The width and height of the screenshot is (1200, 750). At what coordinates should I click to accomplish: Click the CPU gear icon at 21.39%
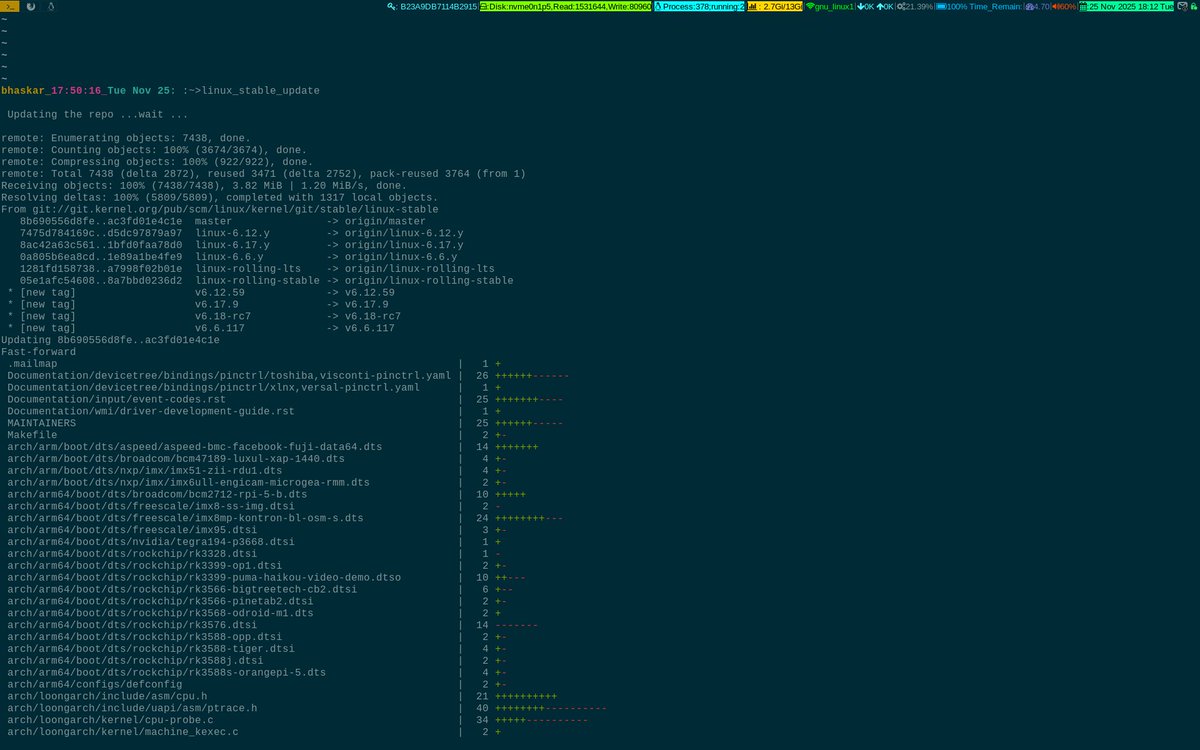click(x=902, y=5)
